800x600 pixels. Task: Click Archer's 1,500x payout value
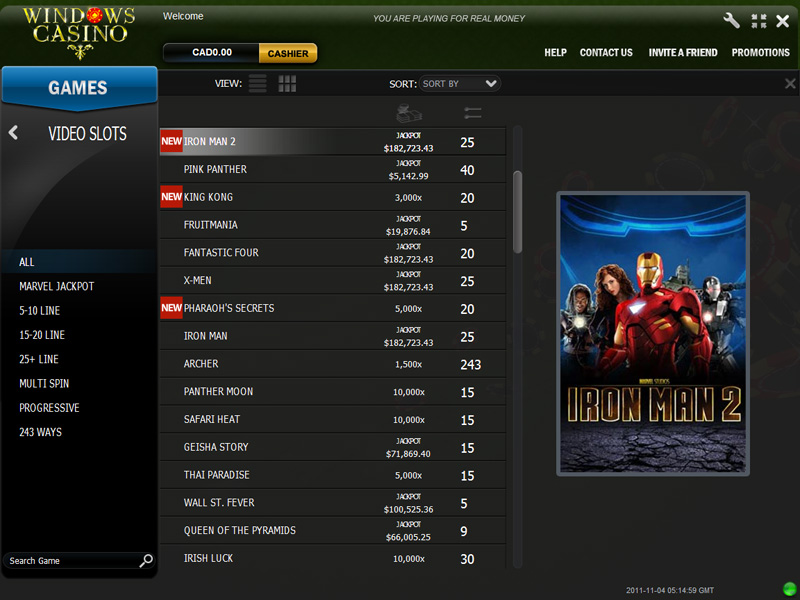pos(408,364)
